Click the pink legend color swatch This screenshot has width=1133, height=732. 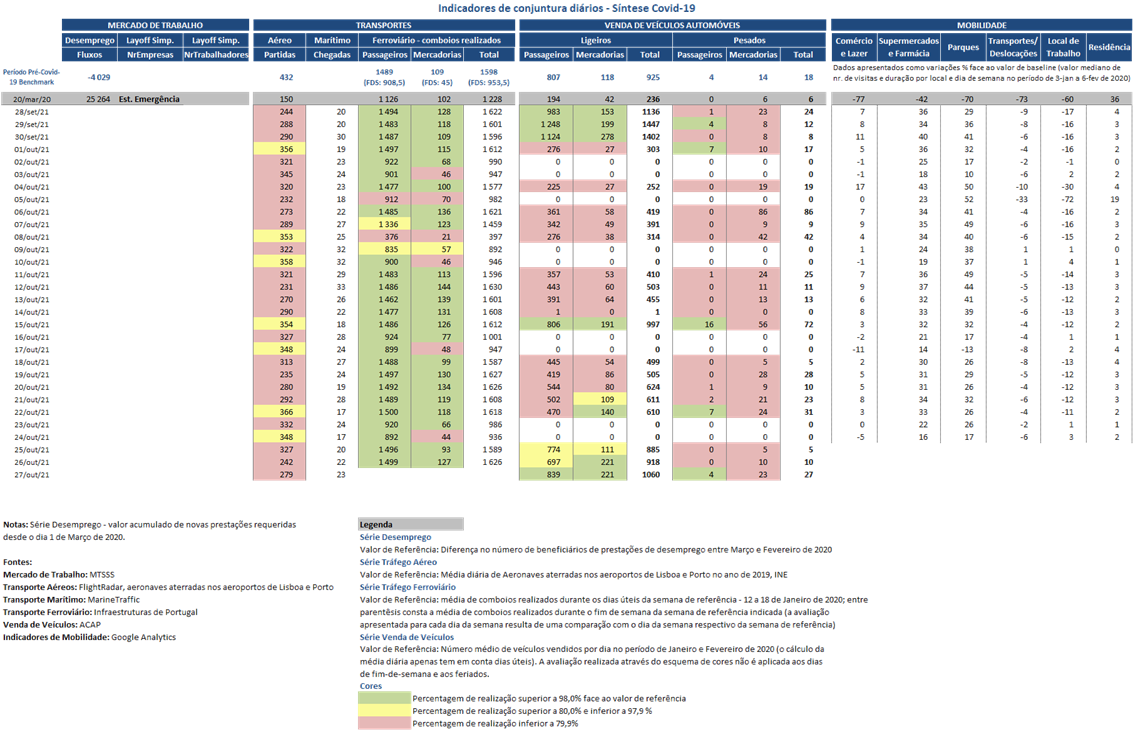point(384,723)
